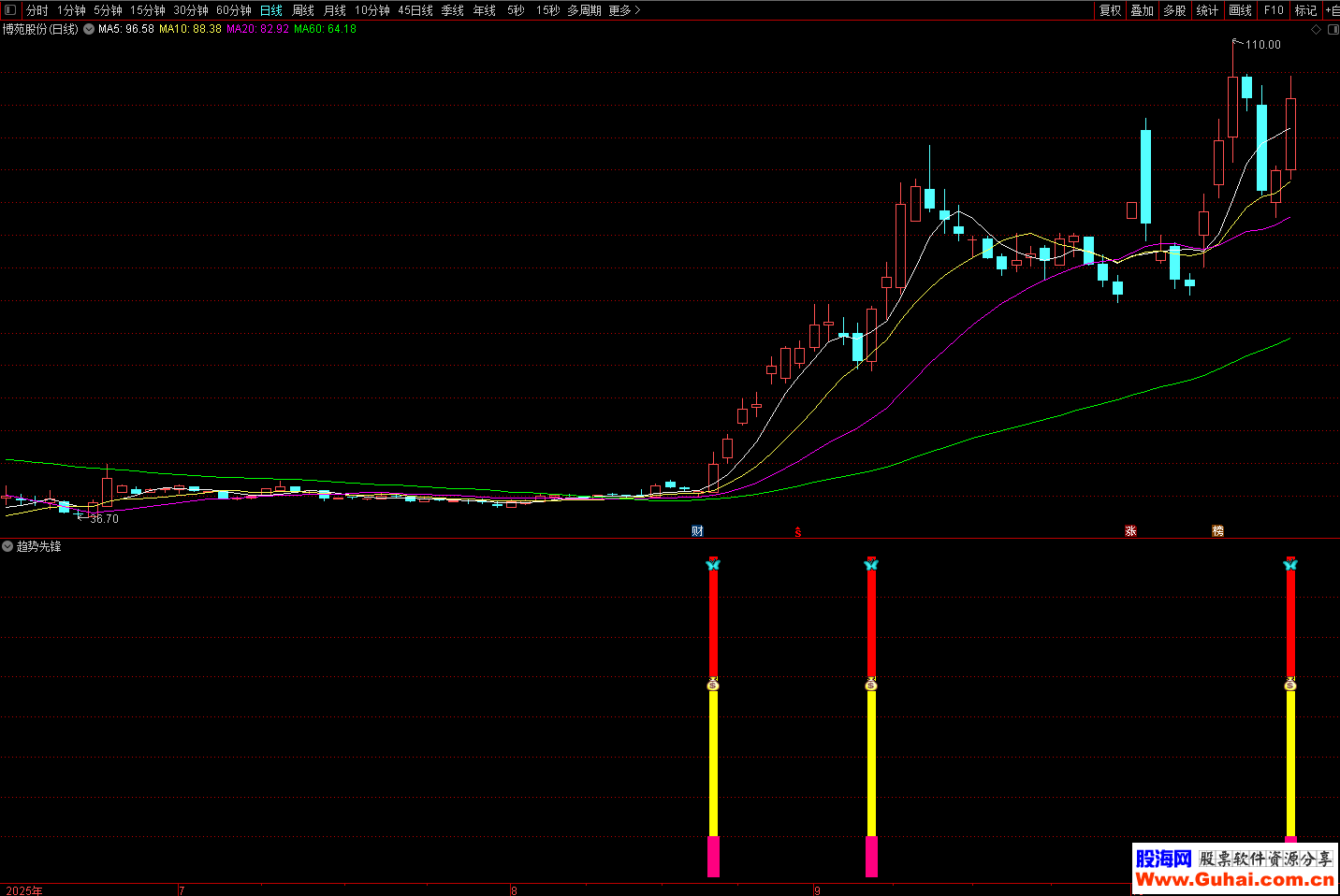Click the first money bag indicator icon
The height and width of the screenshot is (896, 1340).
click(x=713, y=685)
